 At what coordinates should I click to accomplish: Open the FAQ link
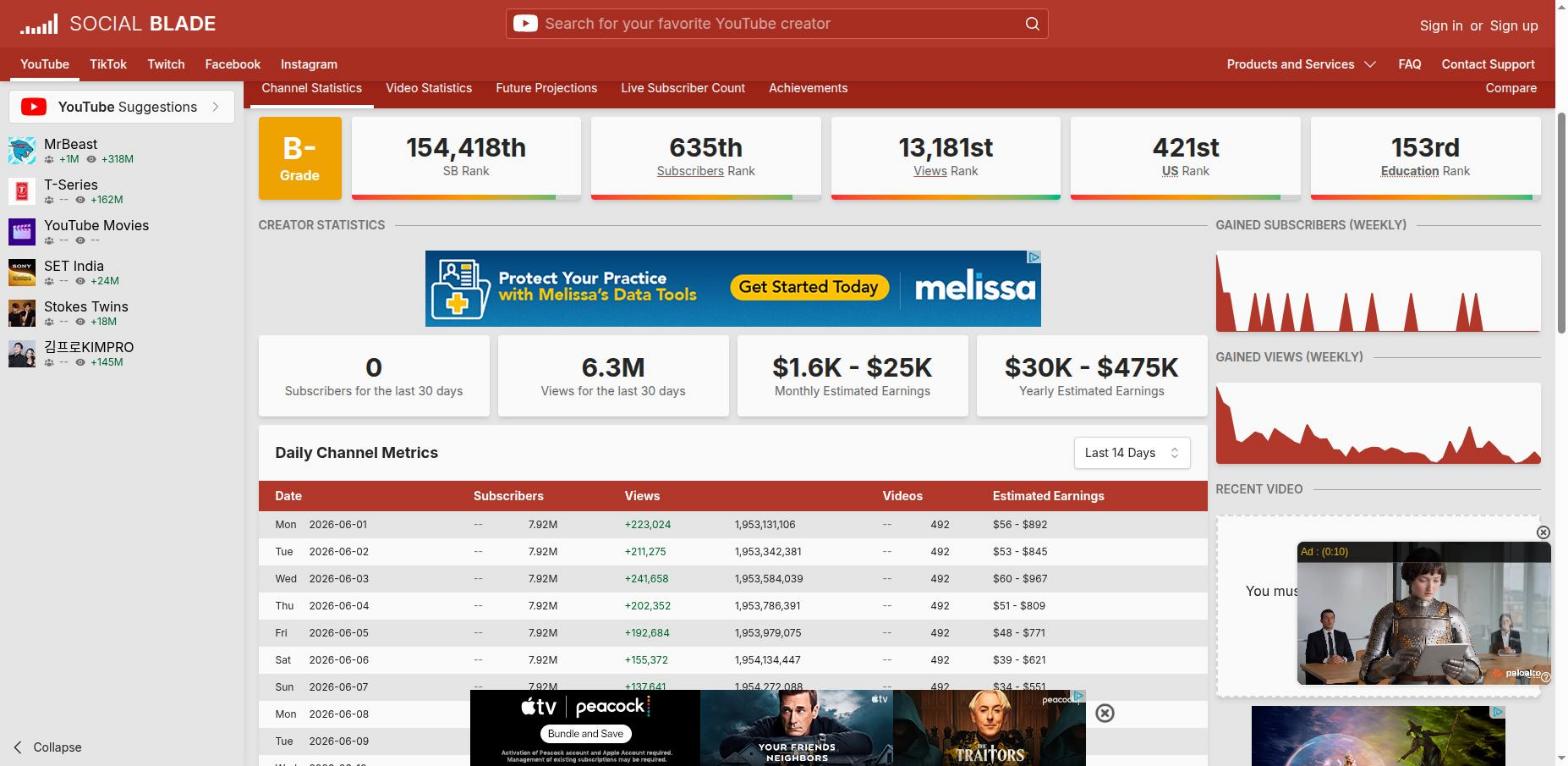pos(1410,64)
